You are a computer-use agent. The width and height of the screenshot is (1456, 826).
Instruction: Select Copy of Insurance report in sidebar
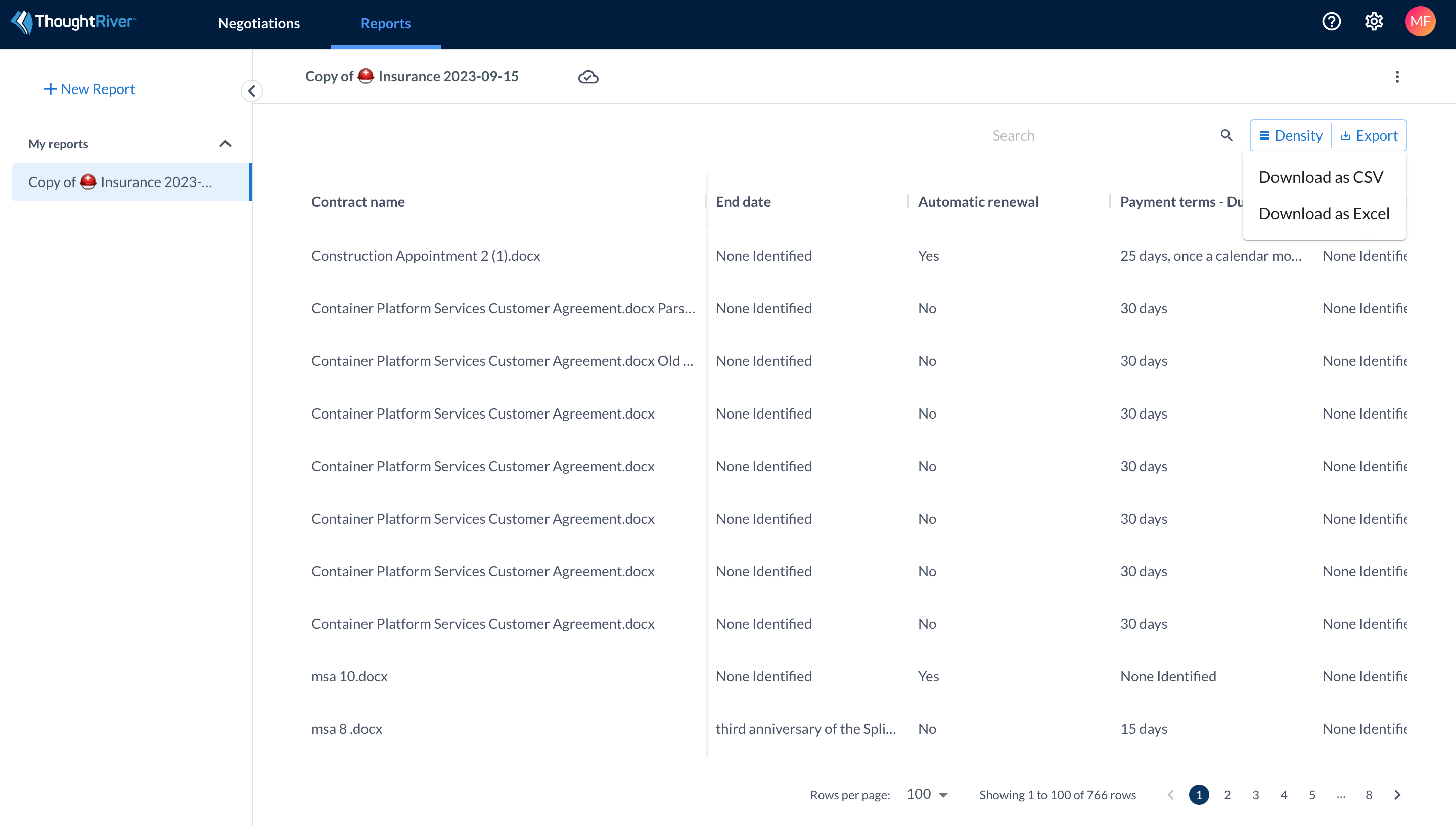(131, 182)
